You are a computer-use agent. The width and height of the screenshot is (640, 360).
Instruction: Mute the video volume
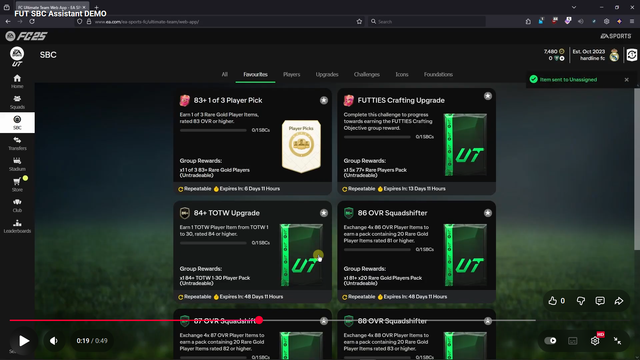click(54, 340)
